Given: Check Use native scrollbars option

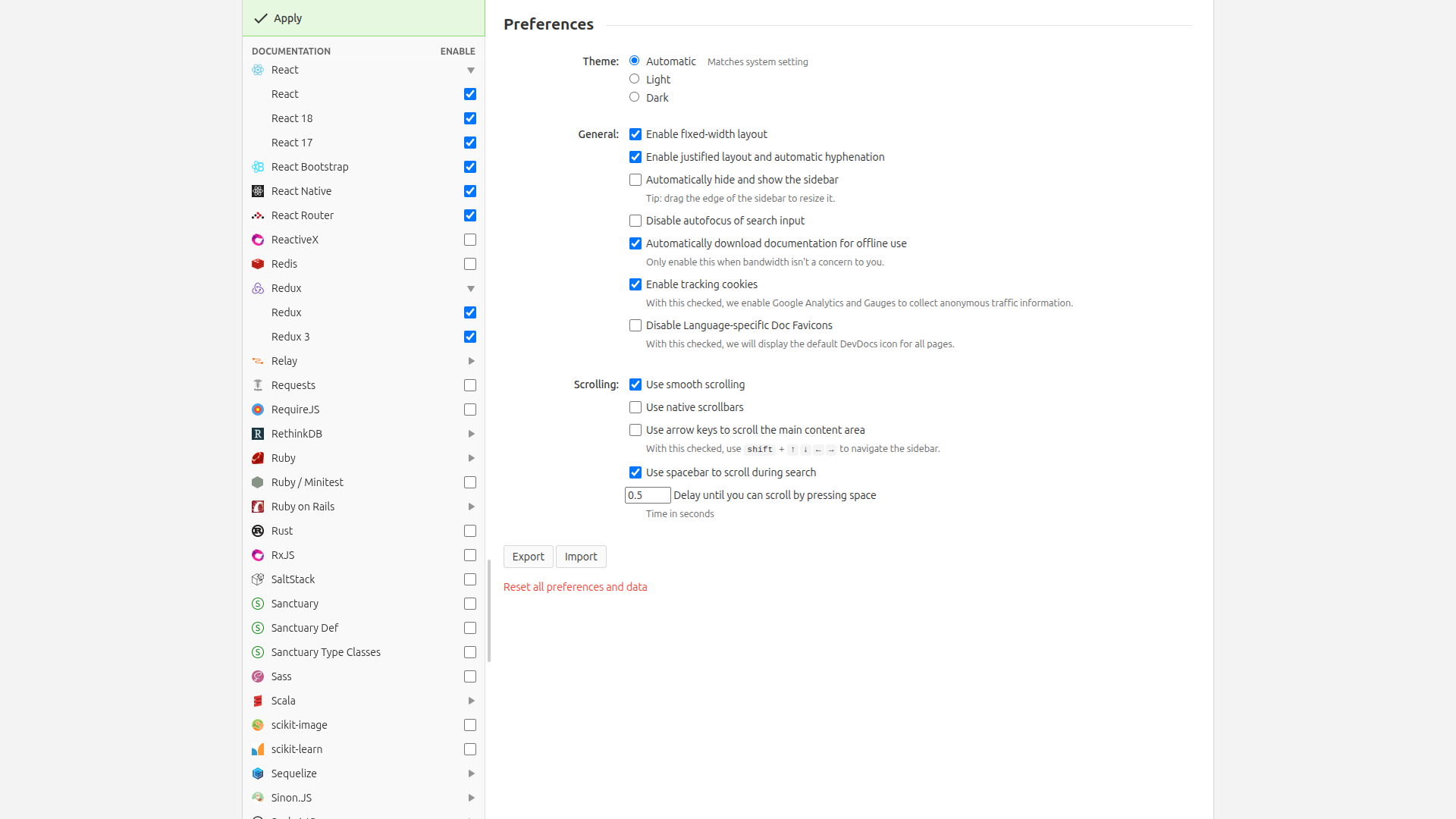Looking at the screenshot, I should click(x=635, y=407).
